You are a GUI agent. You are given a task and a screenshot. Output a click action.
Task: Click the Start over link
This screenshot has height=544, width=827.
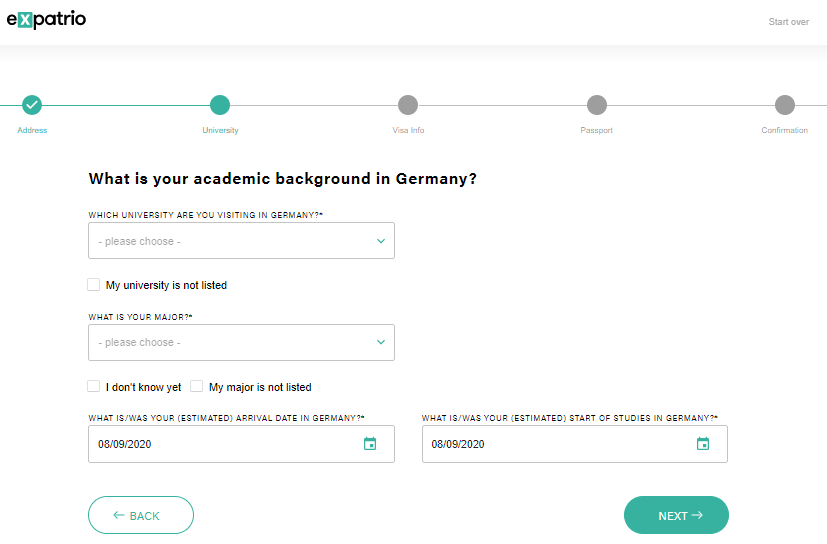coord(788,22)
